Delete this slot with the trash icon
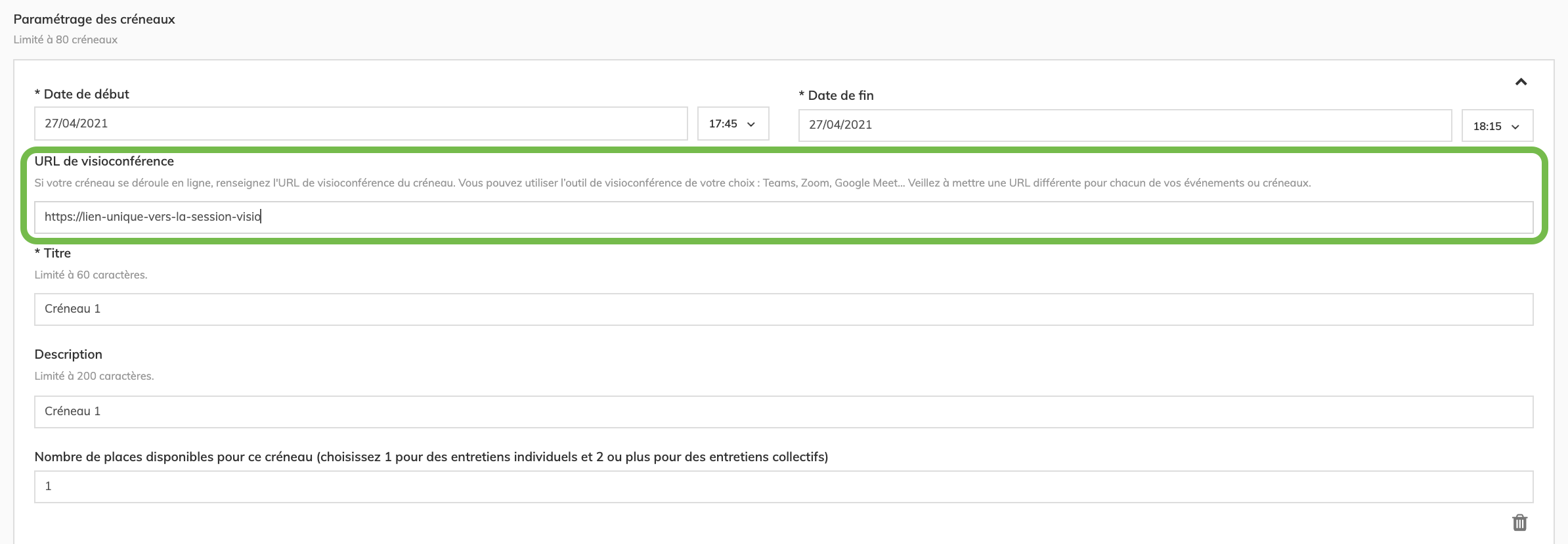This screenshot has height=544, width=1568. [x=1519, y=522]
